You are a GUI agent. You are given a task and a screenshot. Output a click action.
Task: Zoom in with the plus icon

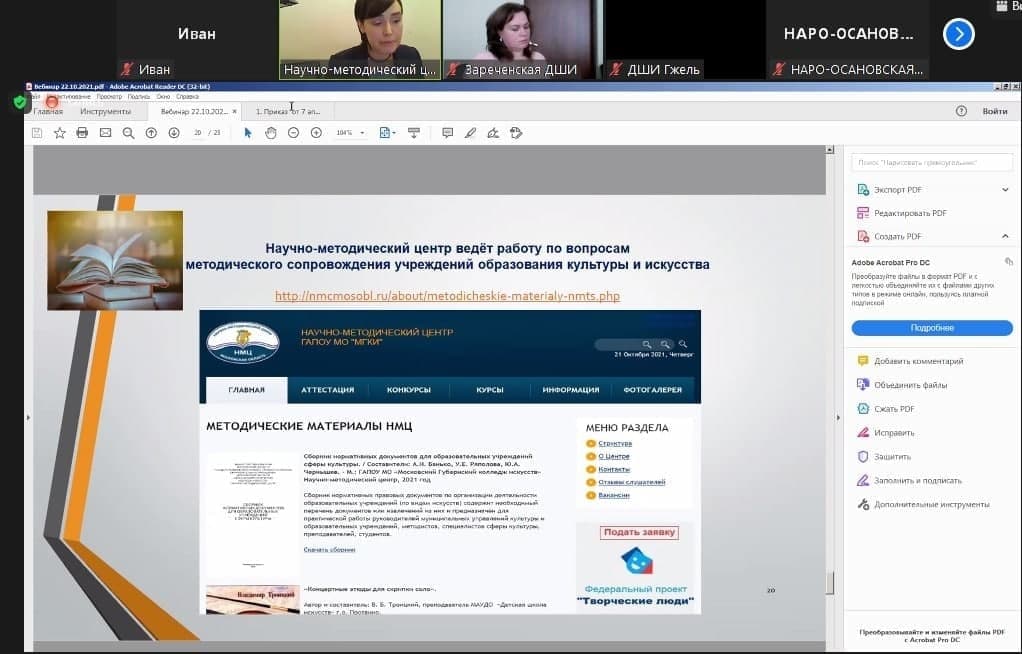tap(316, 133)
